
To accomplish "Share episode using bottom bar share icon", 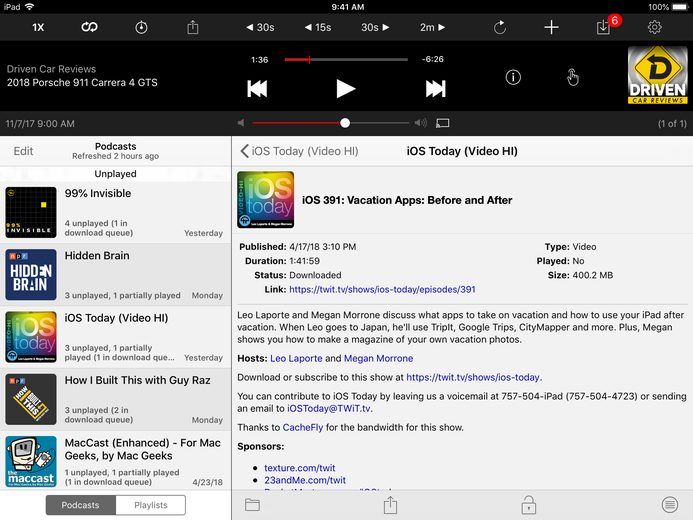I will 390,505.
